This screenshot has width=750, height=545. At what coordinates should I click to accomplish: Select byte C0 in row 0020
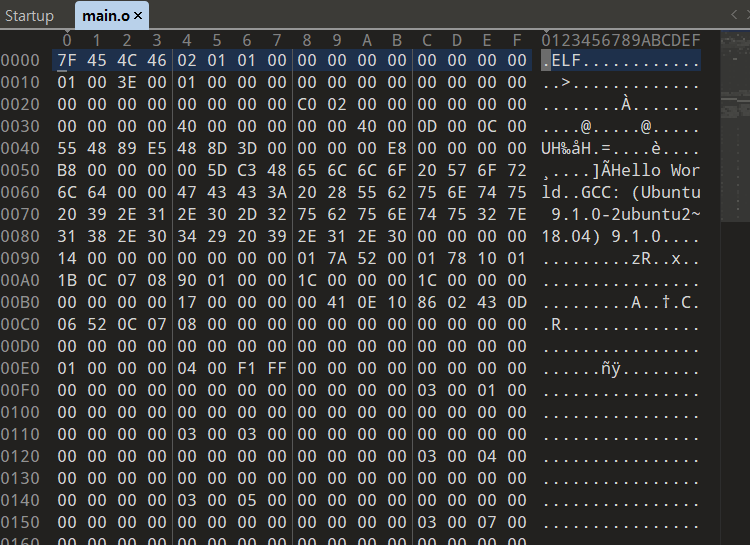tap(307, 104)
